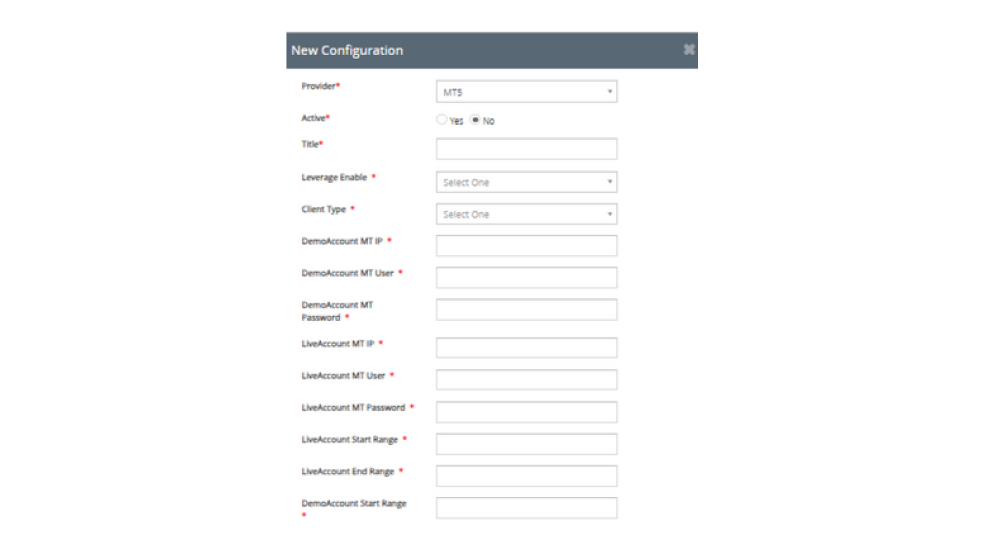The image size is (984, 548).
Task: Focus the DemoAccount Start Range field
Action: tap(526, 508)
